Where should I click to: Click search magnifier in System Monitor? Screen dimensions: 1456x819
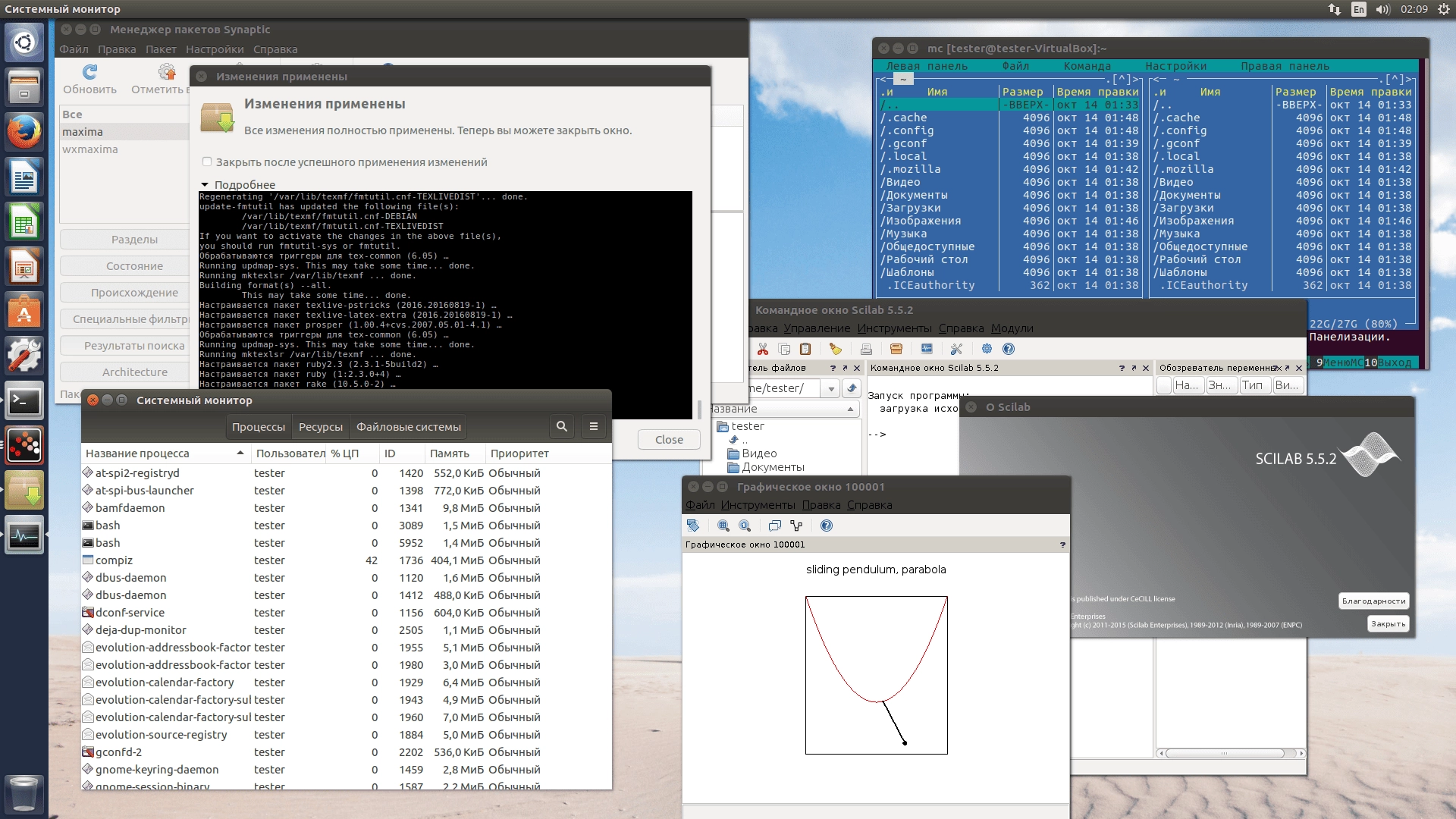click(562, 426)
